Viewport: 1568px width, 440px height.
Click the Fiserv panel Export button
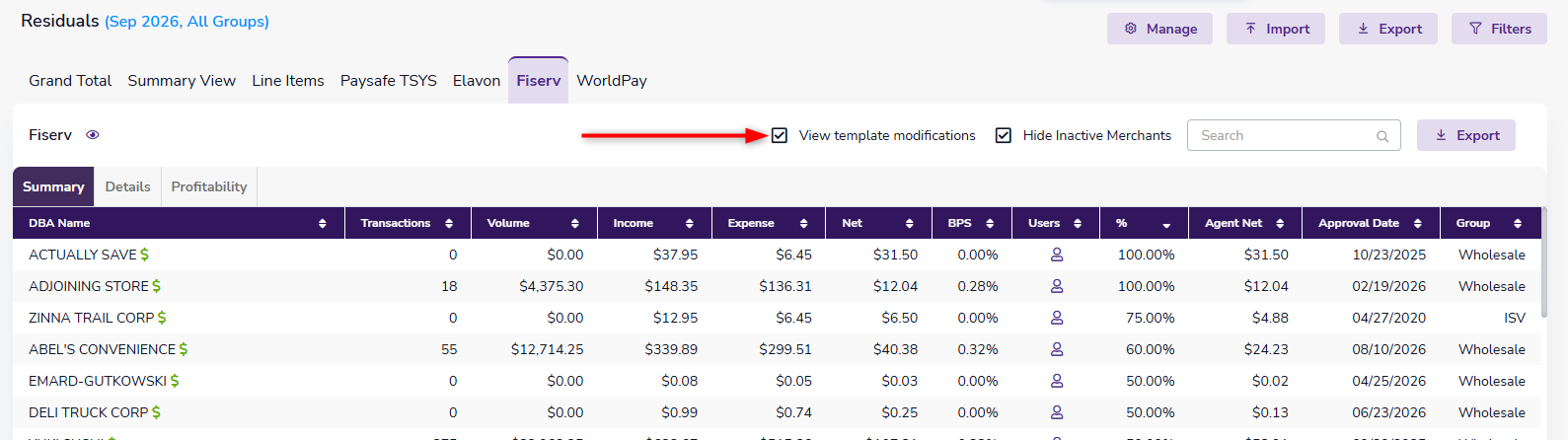tap(1466, 135)
